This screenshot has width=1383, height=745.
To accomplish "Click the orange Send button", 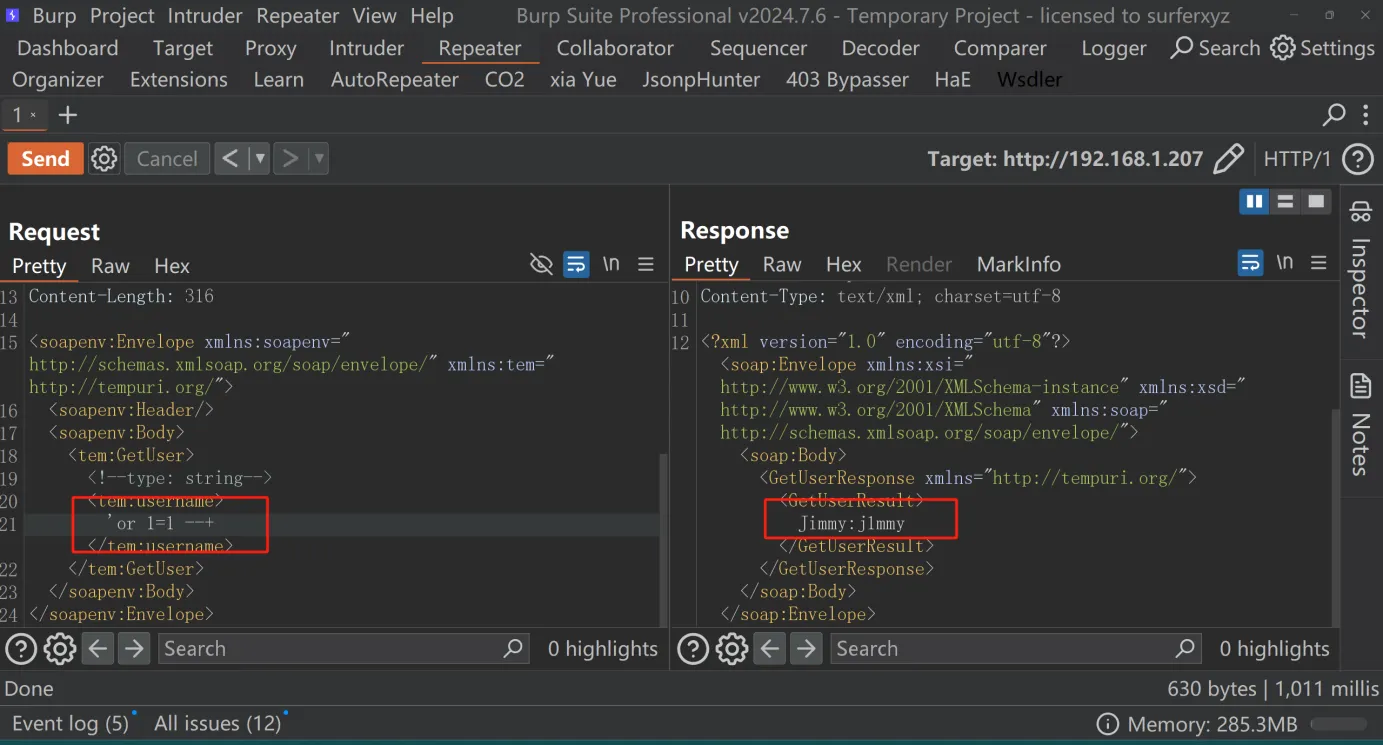I will click(x=45, y=158).
